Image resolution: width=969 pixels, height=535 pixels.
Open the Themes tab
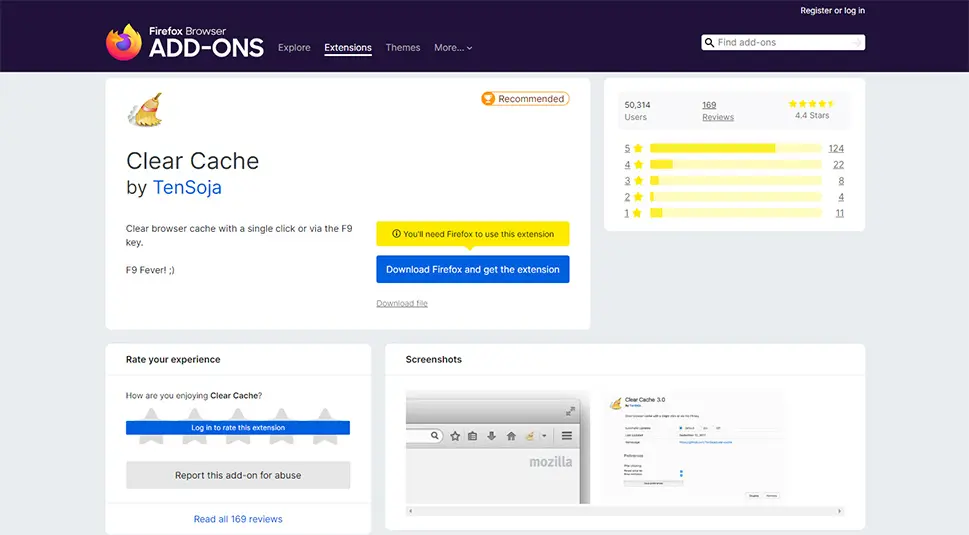click(x=403, y=48)
